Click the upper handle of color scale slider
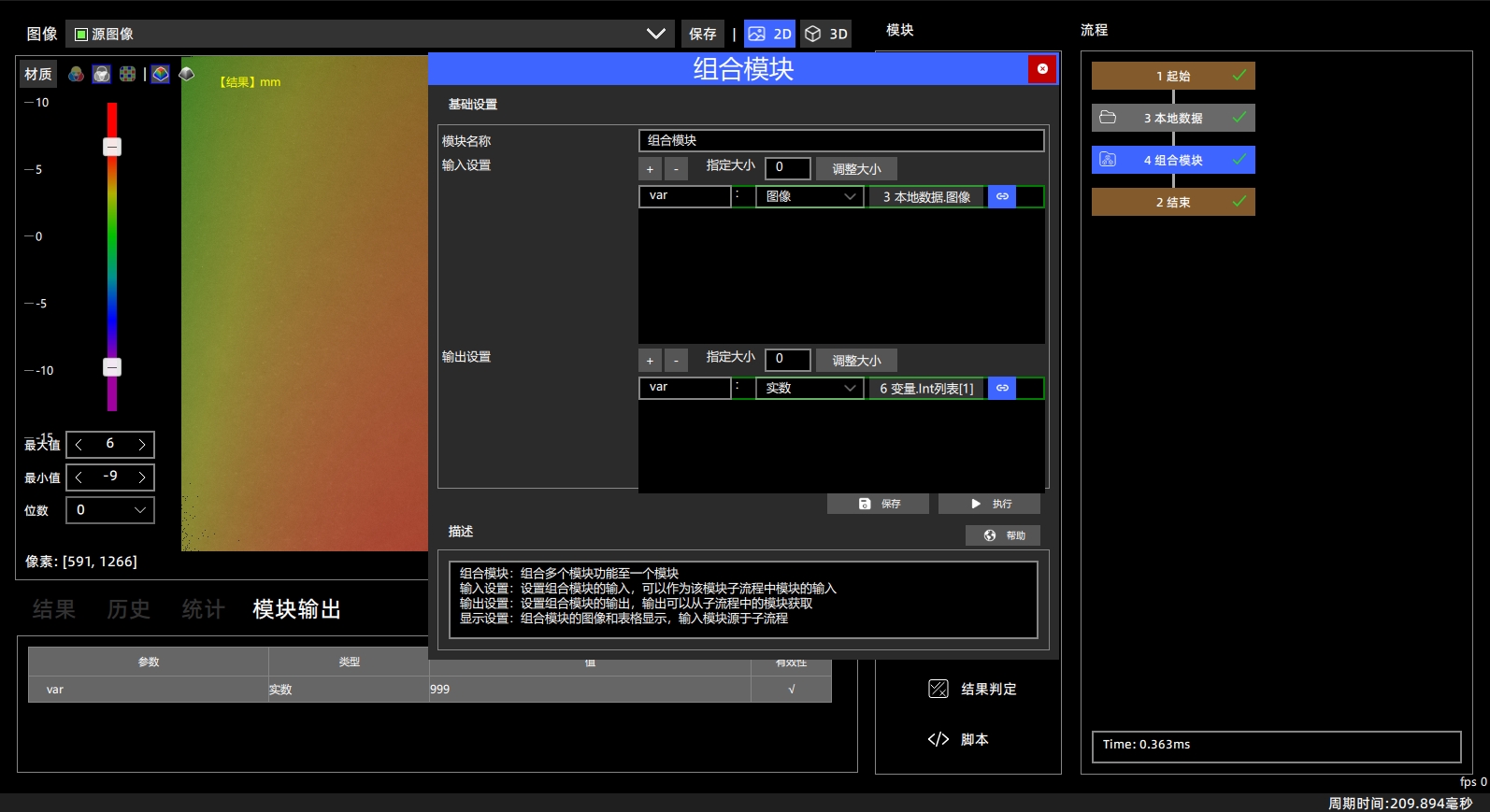The width and height of the screenshot is (1490, 812). [x=112, y=147]
